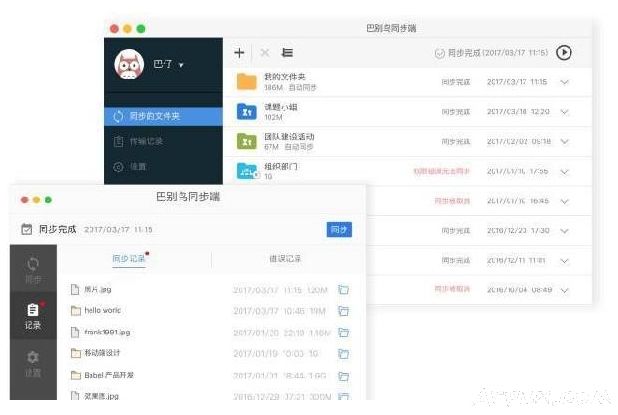Open folder icon for hello world row
Screen dimensions: 618x415
(344, 311)
